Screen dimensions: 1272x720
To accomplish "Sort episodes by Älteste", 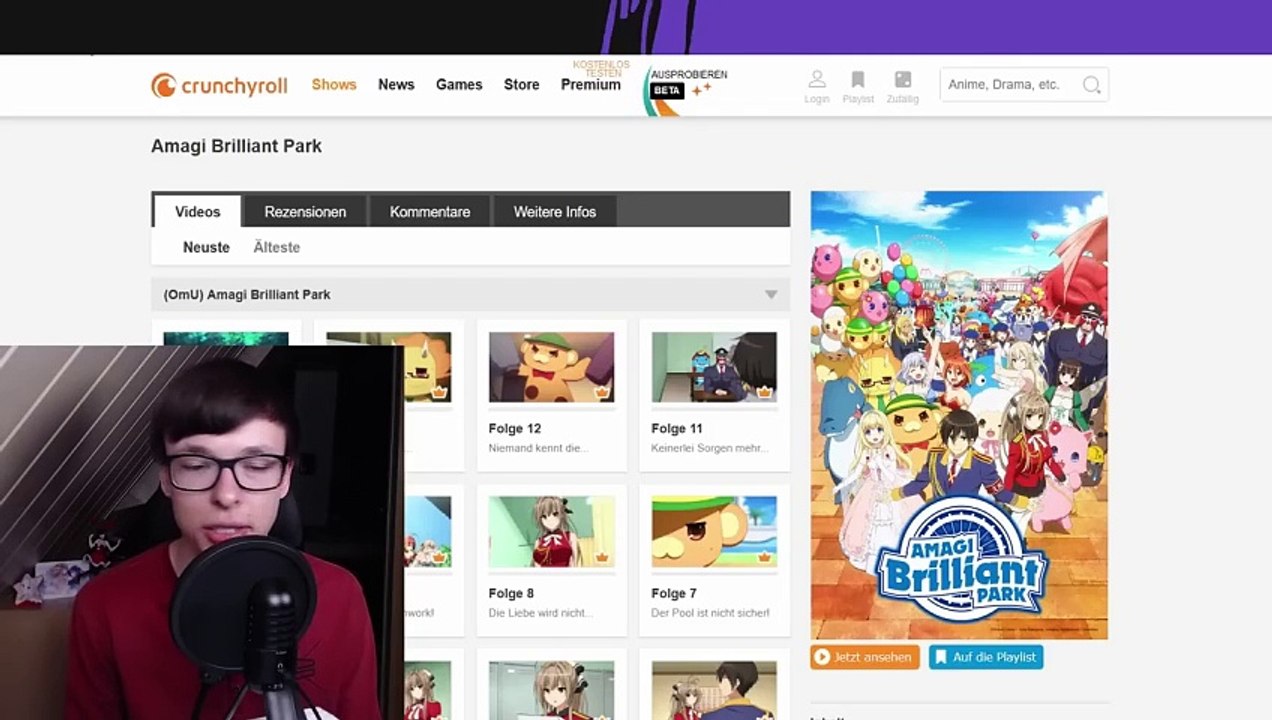I will (277, 247).
